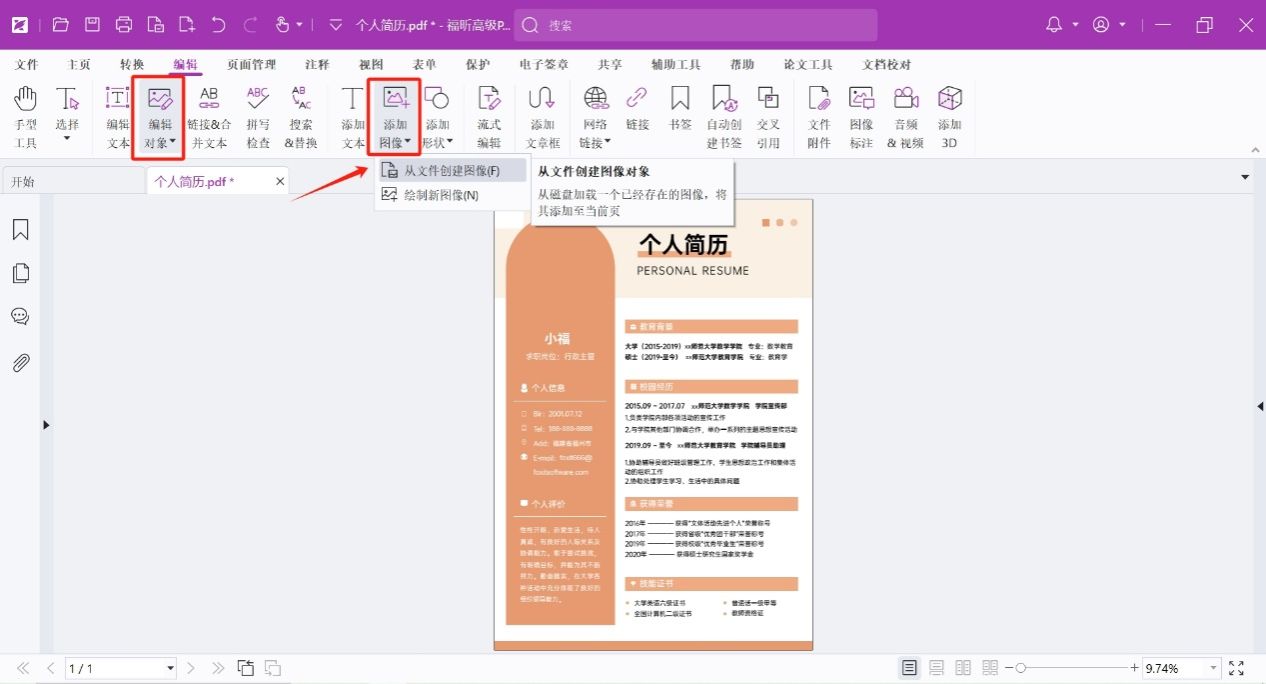Select the Hand tool
This screenshot has height=684, width=1266.
tap(25, 117)
